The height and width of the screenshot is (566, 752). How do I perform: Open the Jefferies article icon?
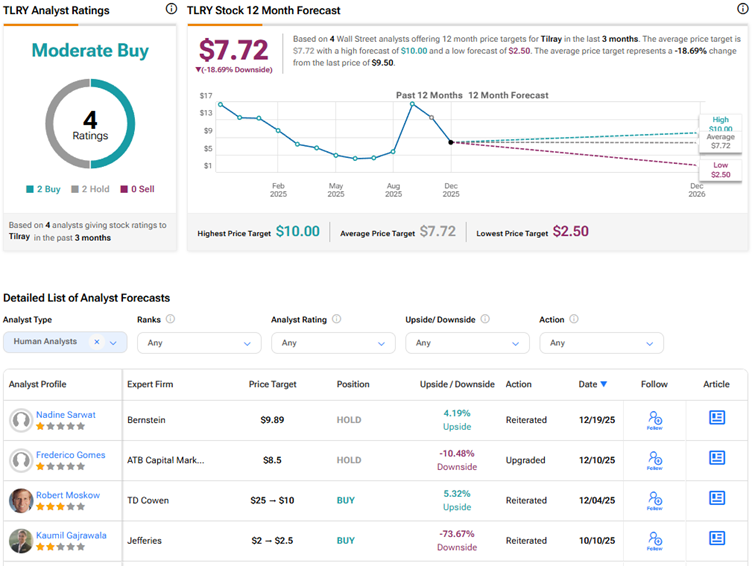[x=717, y=538]
